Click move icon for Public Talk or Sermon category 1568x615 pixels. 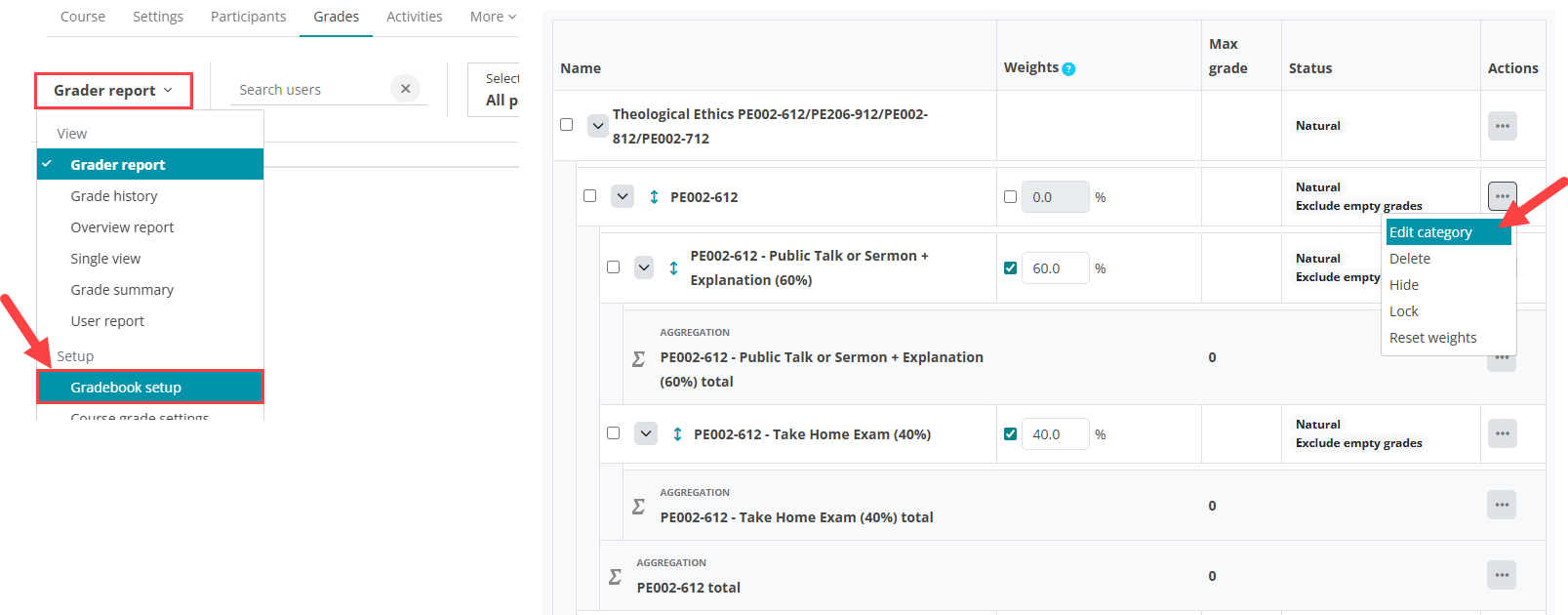[673, 267]
